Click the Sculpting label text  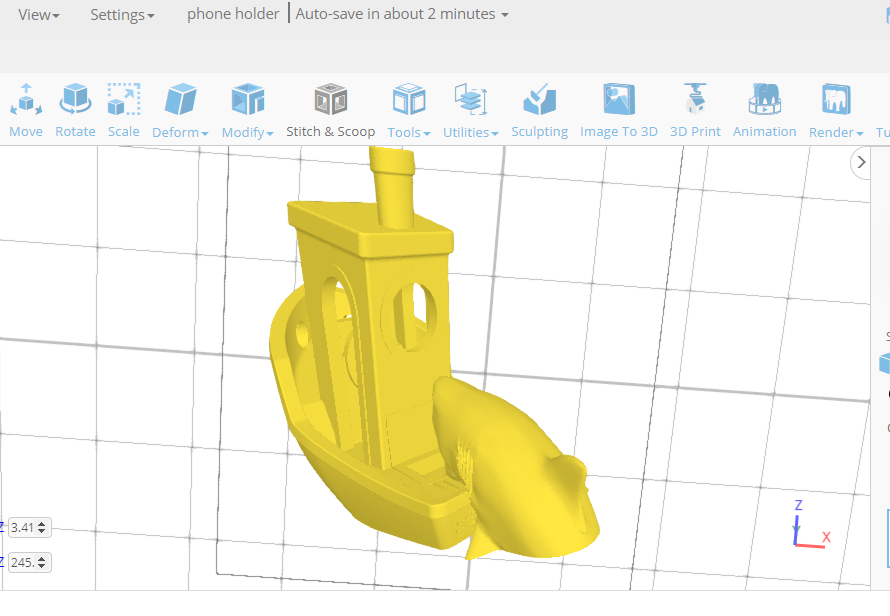(x=539, y=132)
